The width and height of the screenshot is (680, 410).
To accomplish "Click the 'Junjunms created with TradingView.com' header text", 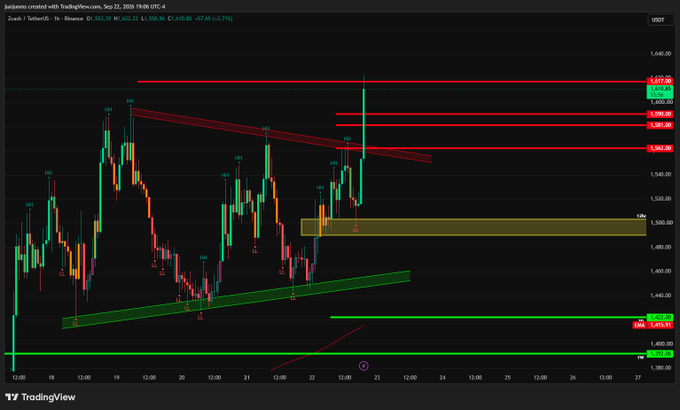I will point(52,7).
